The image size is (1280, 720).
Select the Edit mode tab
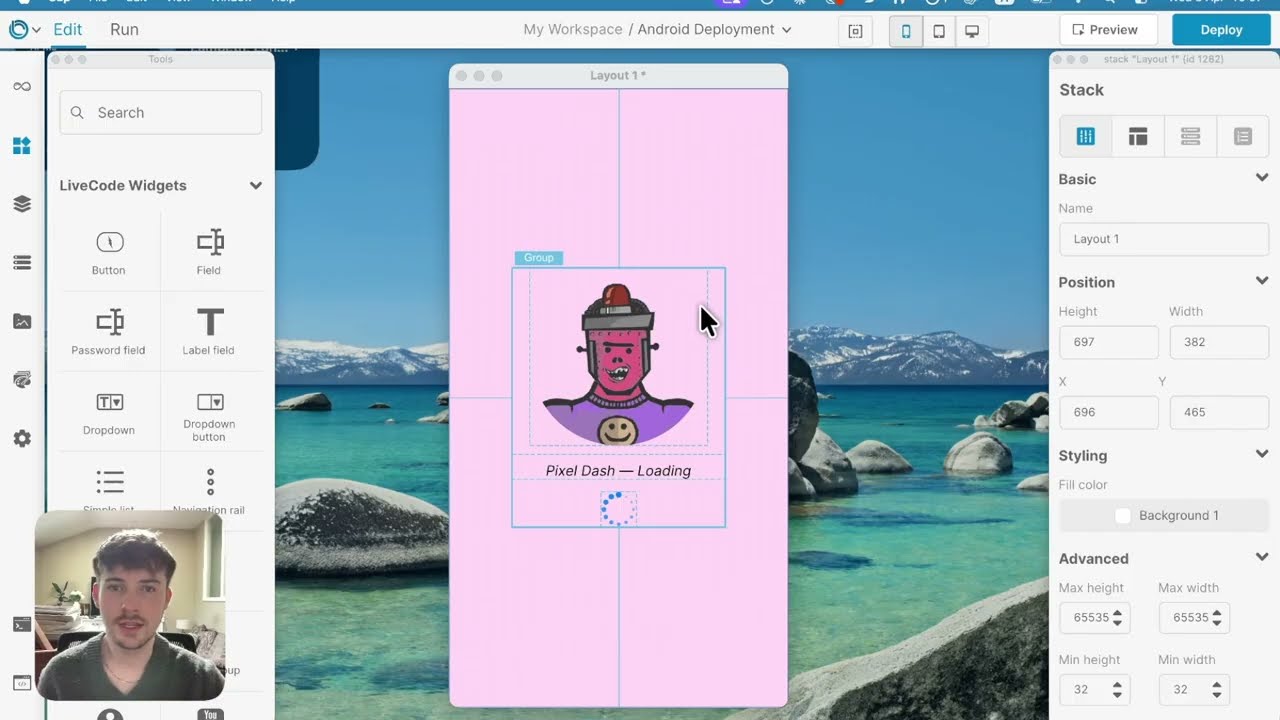[68, 30]
